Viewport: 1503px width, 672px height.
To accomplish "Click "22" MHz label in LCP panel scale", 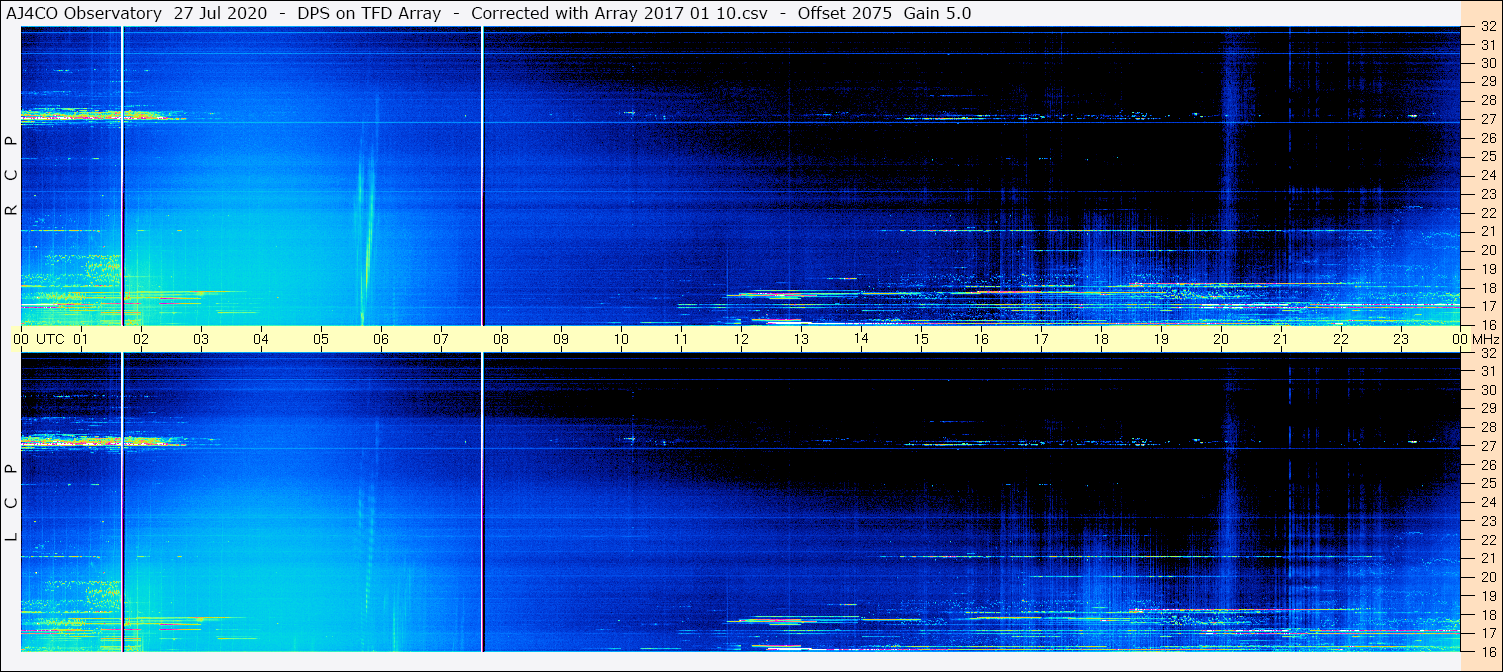I will click(x=1488, y=539).
